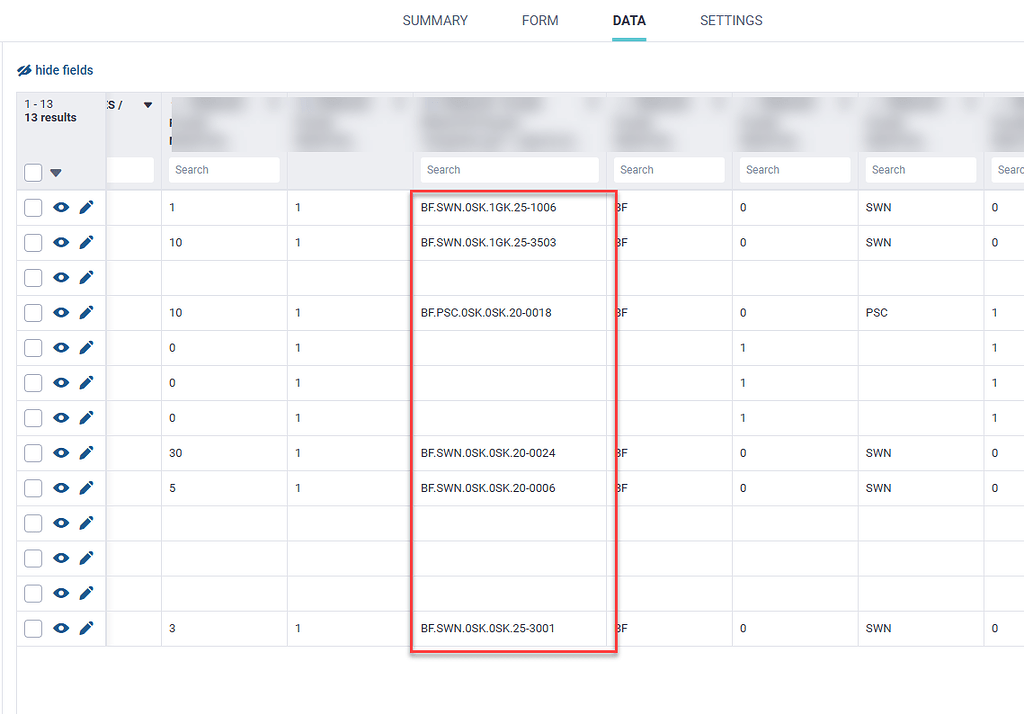Click the Search field above the highlighted column

click(x=507, y=169)
